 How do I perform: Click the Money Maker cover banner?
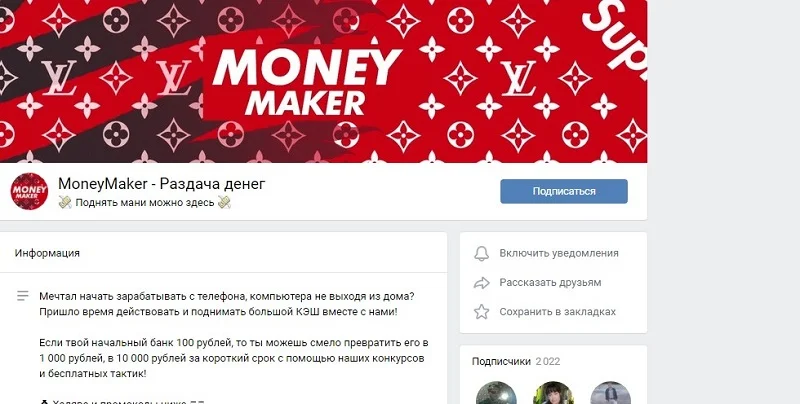click(x=323, y=82)
